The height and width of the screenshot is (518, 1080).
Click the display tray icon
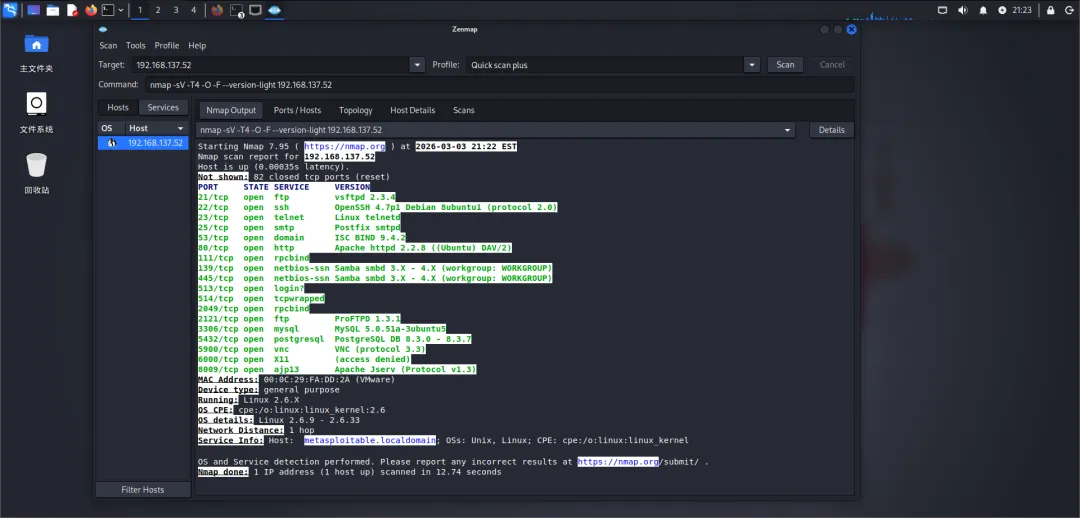(943, 10)
